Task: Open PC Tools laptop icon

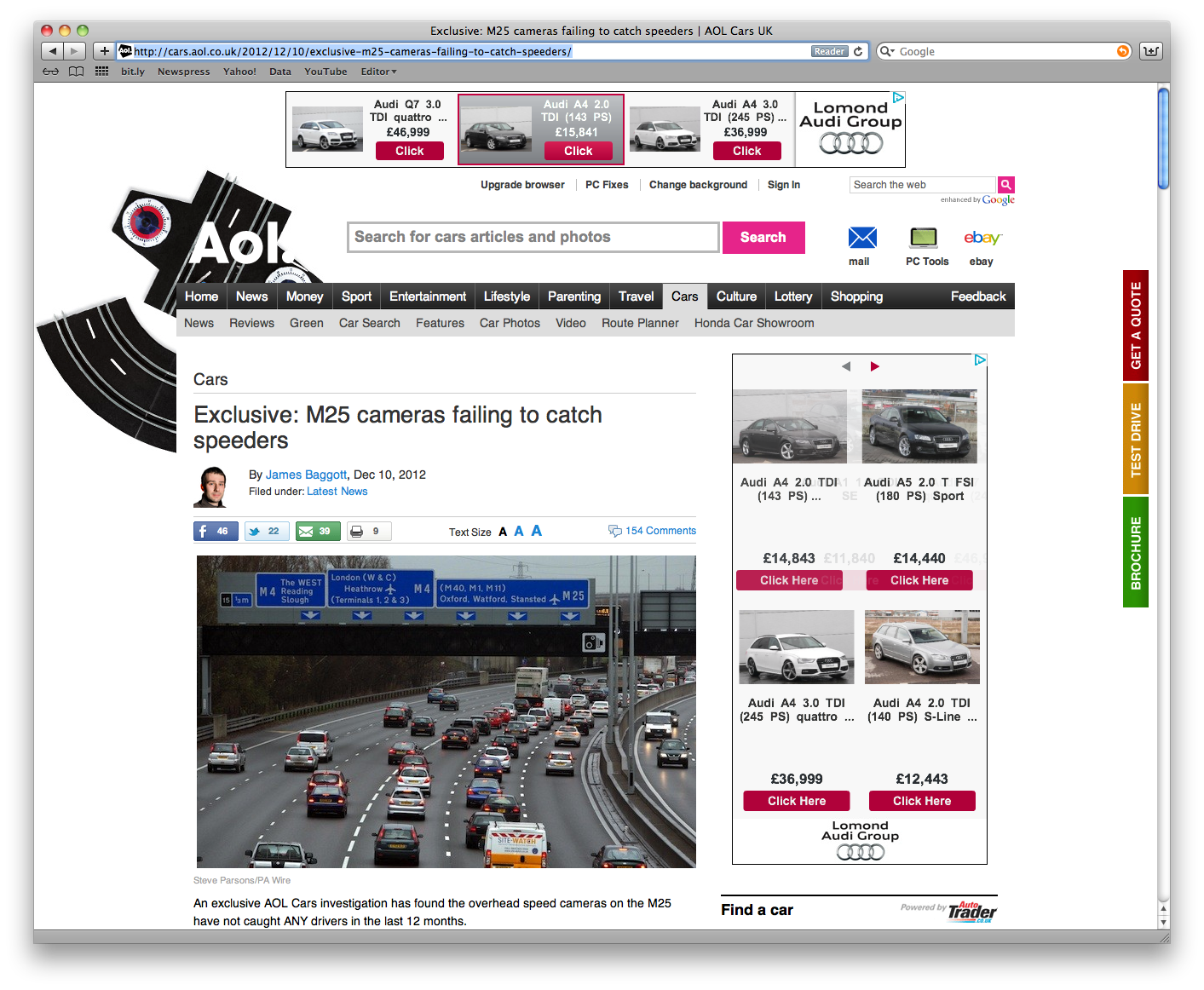Action: [x=925, y=239]
